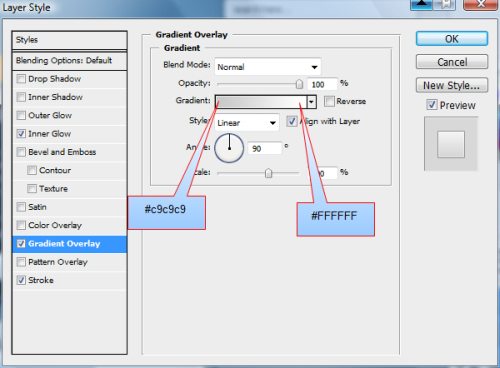Image resolution: width=500 pixels, height=368 pixels.
Task: Toggle the Reverse gradient checkbox
Action: point(329,101)
